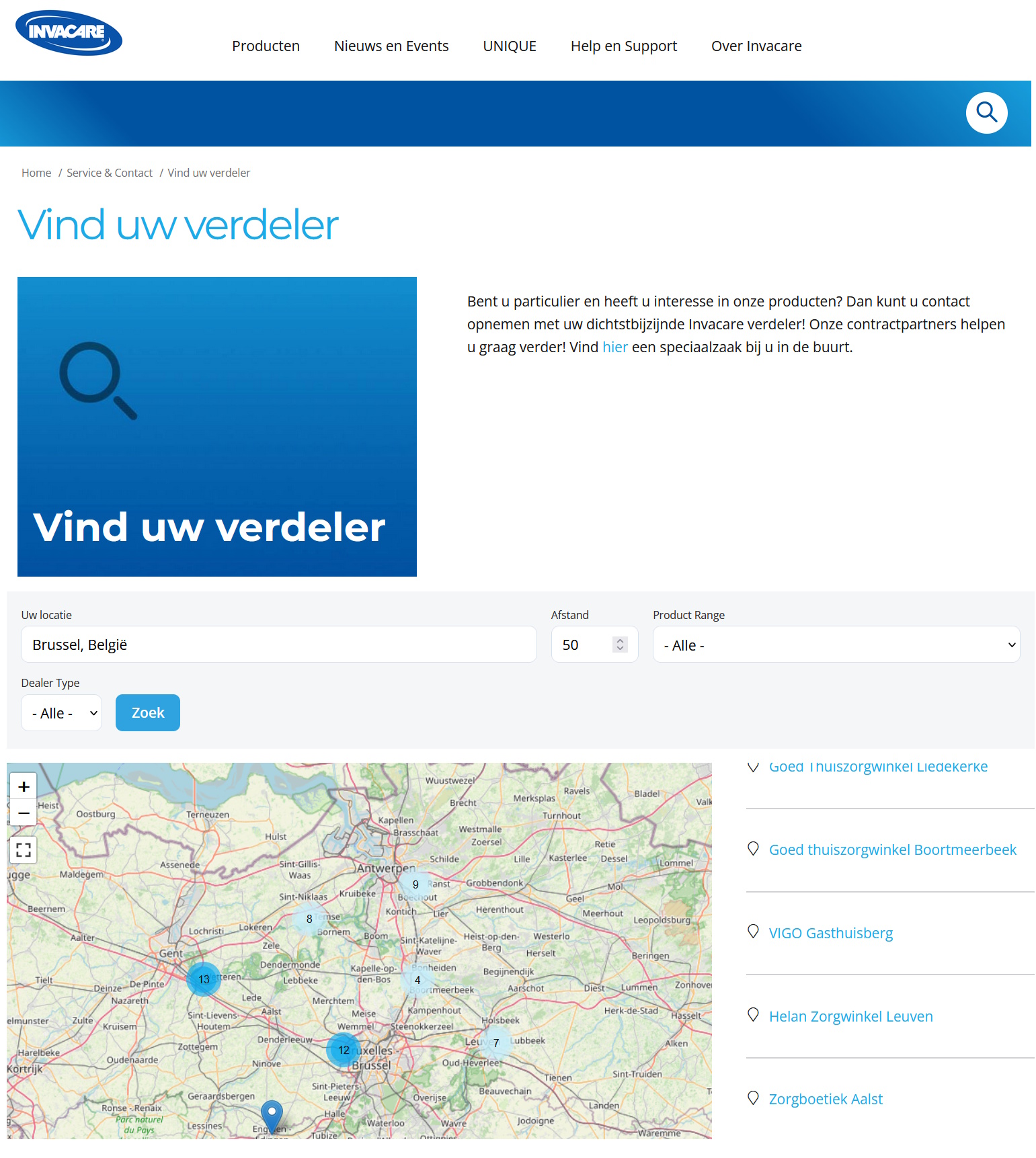Click pin icon beside Zorgboetiek Aalst

[753, 1098]
